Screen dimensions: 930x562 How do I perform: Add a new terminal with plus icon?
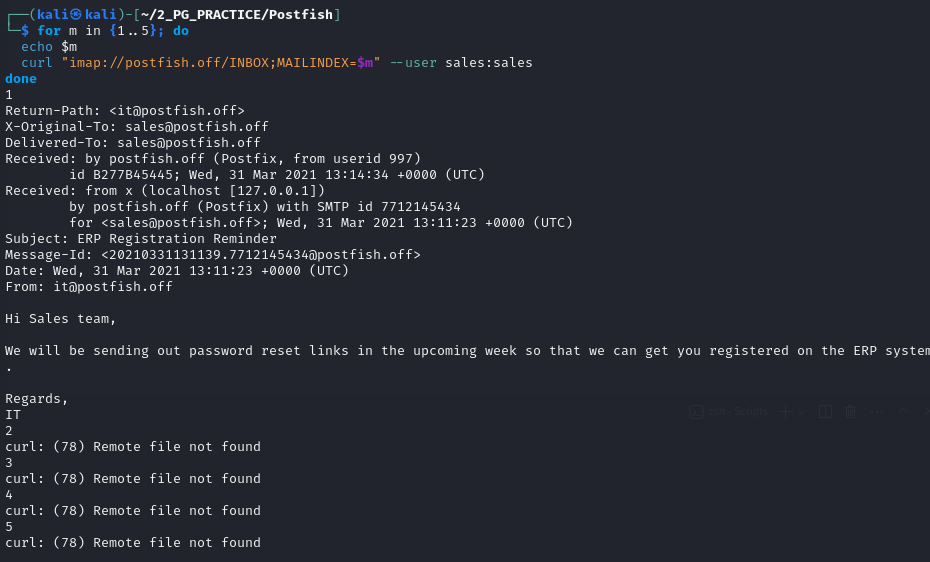click(785, 411)
